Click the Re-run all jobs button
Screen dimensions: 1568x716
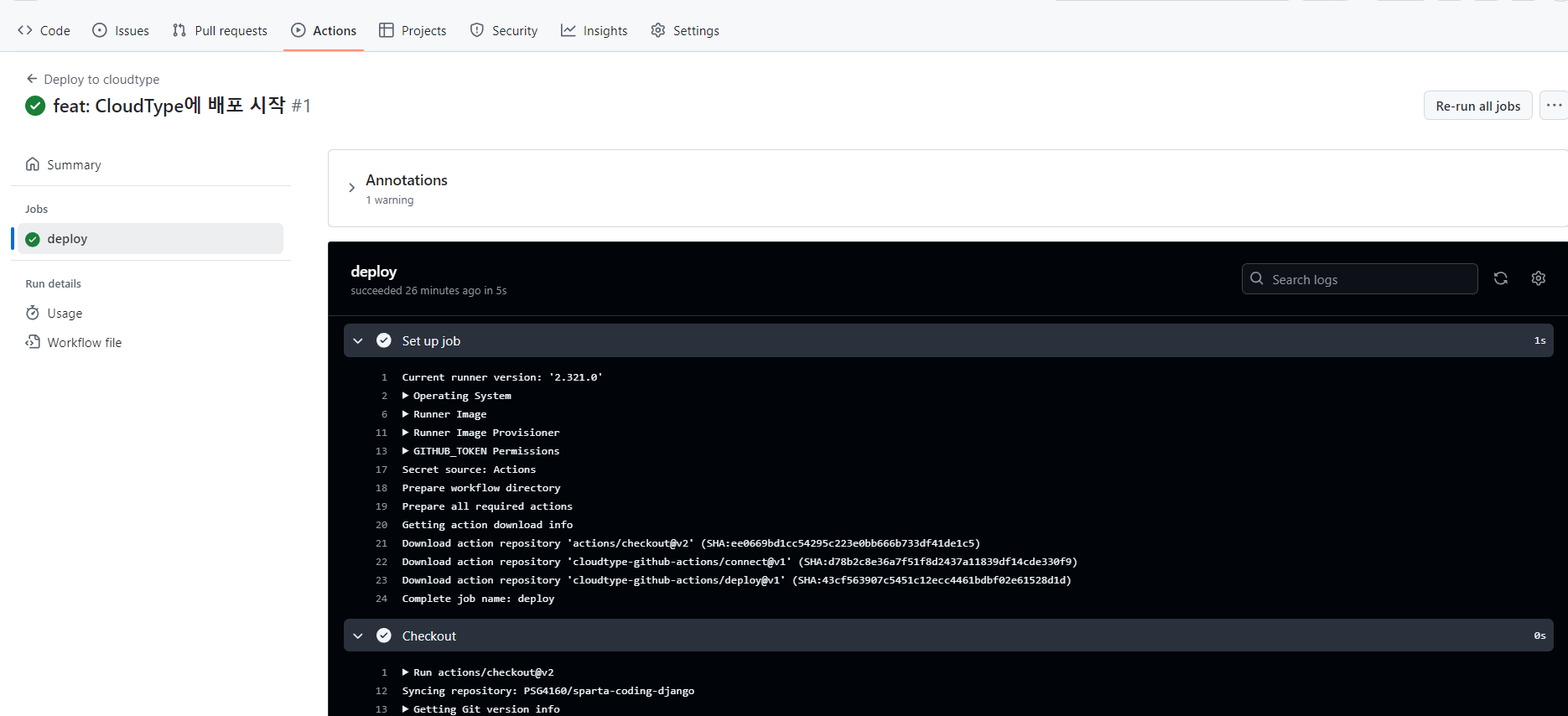coord(1478,106)
